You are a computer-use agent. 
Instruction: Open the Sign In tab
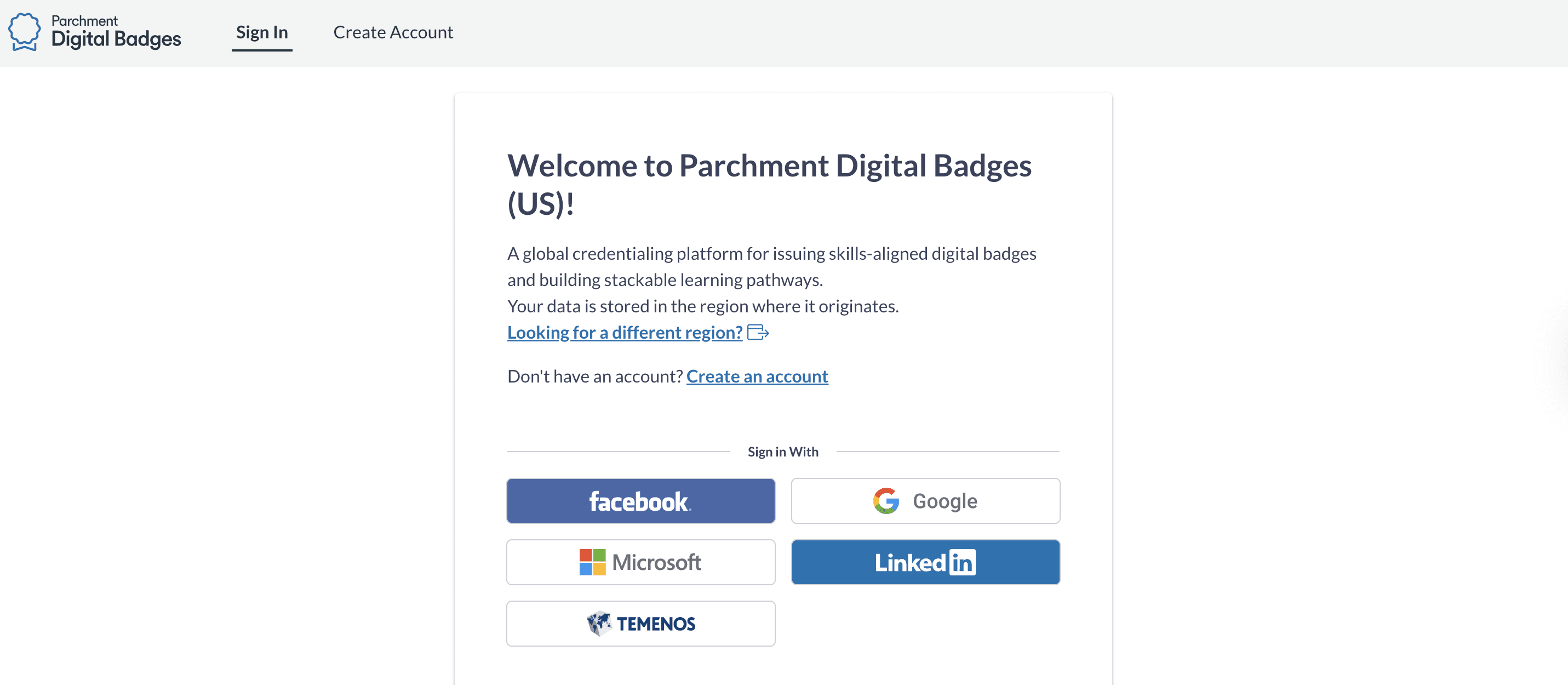click(262, 32)
